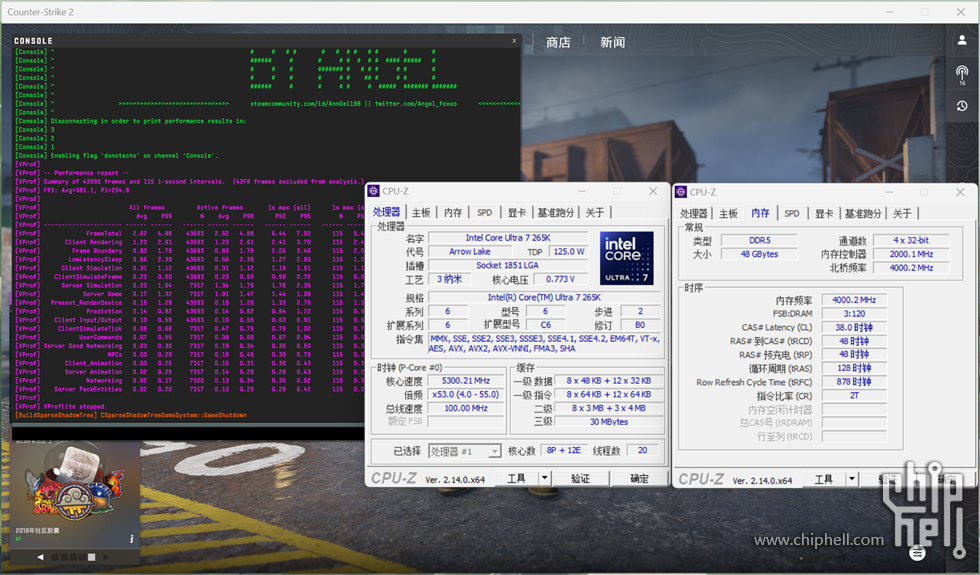Click the FSB:DRAM ratio value 3:120
This screenshot has width=980, height=575.
(x=854, y=314)
